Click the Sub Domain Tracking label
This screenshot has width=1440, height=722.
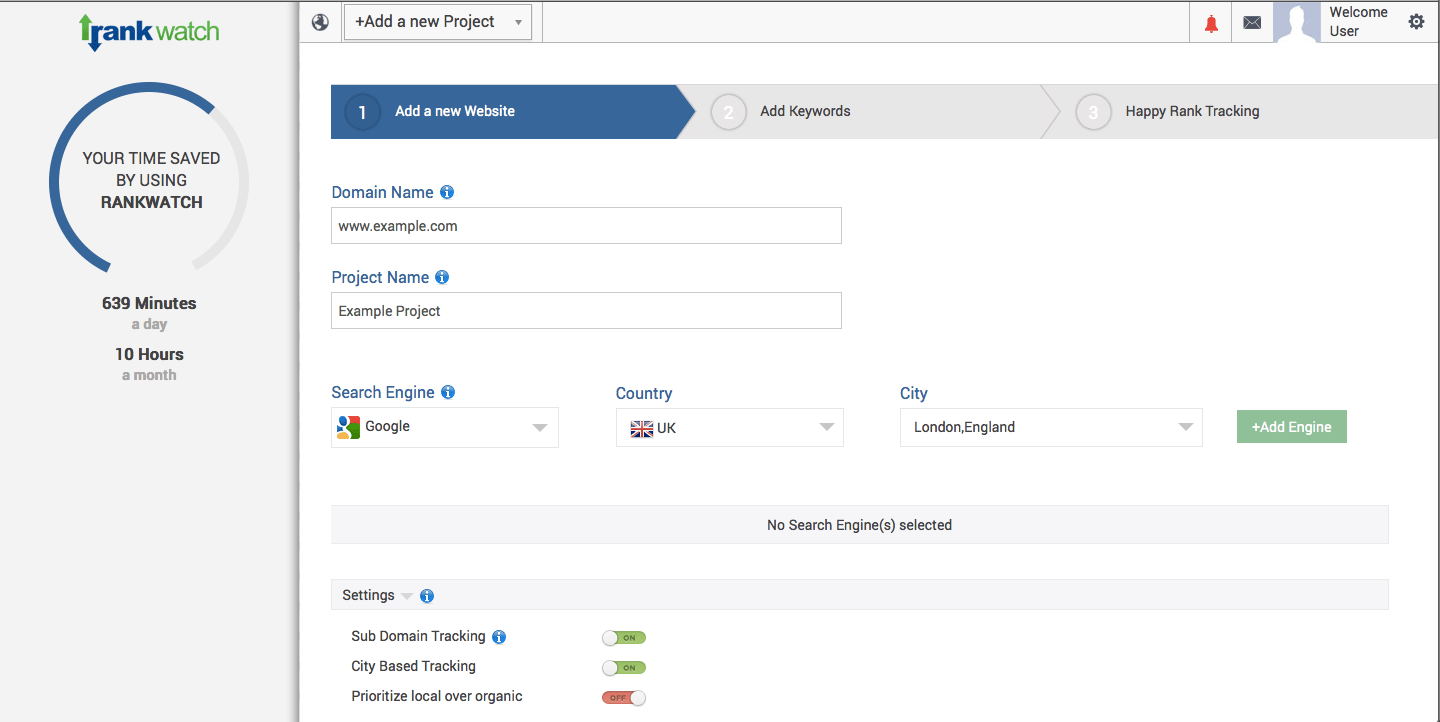tap(418, 636)
